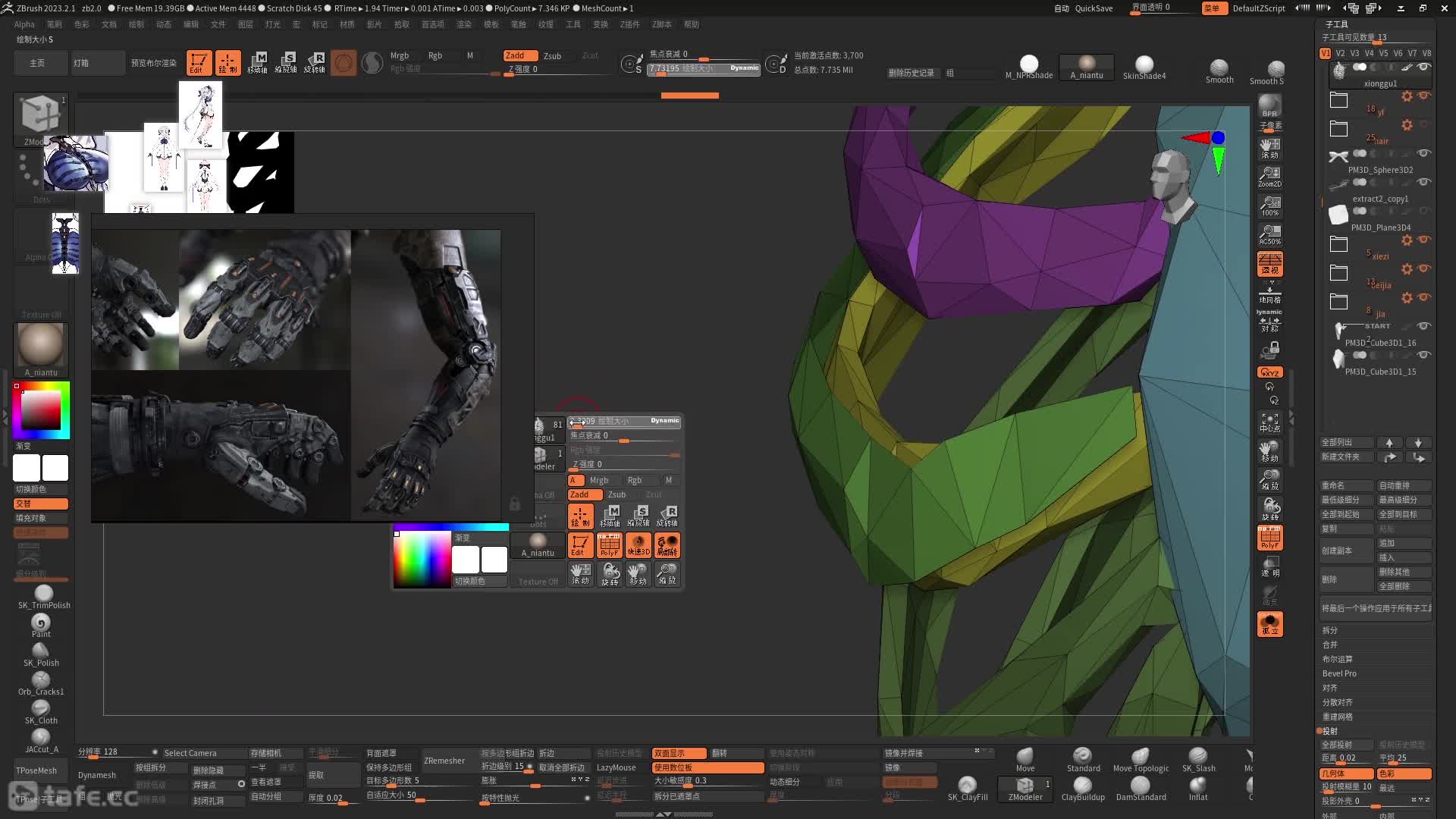Select the SK_ClayFill brush icon

968,789
